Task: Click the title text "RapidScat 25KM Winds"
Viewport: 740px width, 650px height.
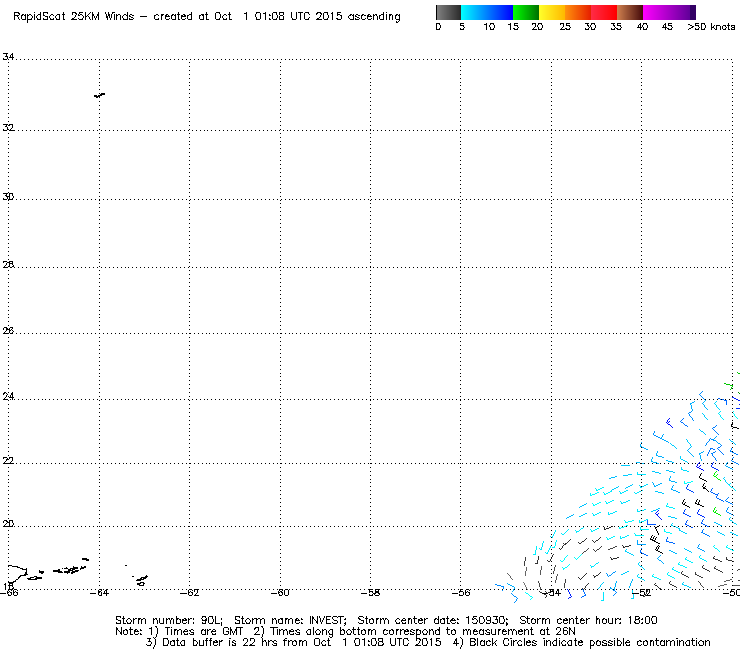Action: [74, 17]
